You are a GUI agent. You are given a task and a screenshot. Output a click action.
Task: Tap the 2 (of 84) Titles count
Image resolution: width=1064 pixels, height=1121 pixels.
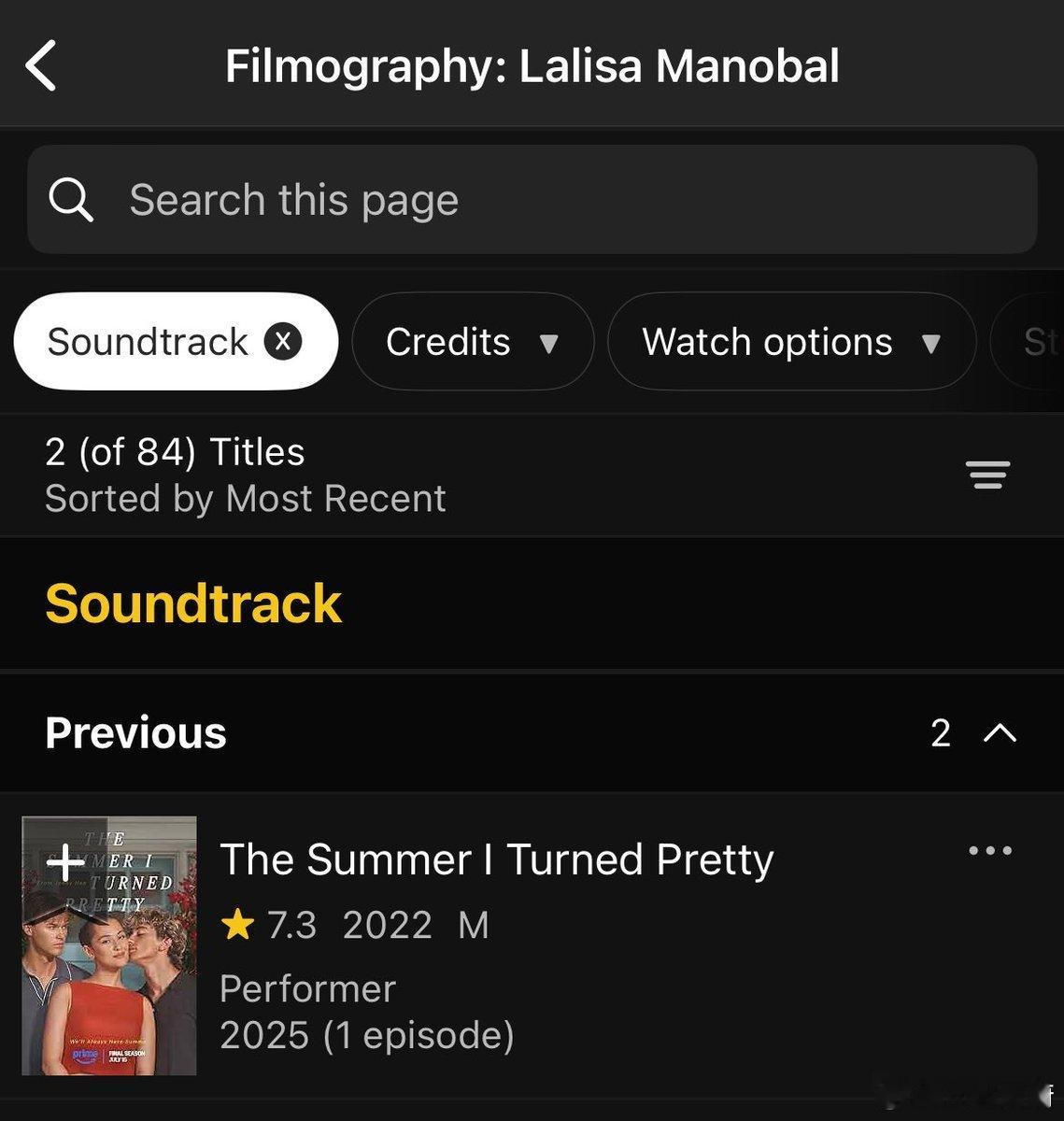click(x=175, y=452)
